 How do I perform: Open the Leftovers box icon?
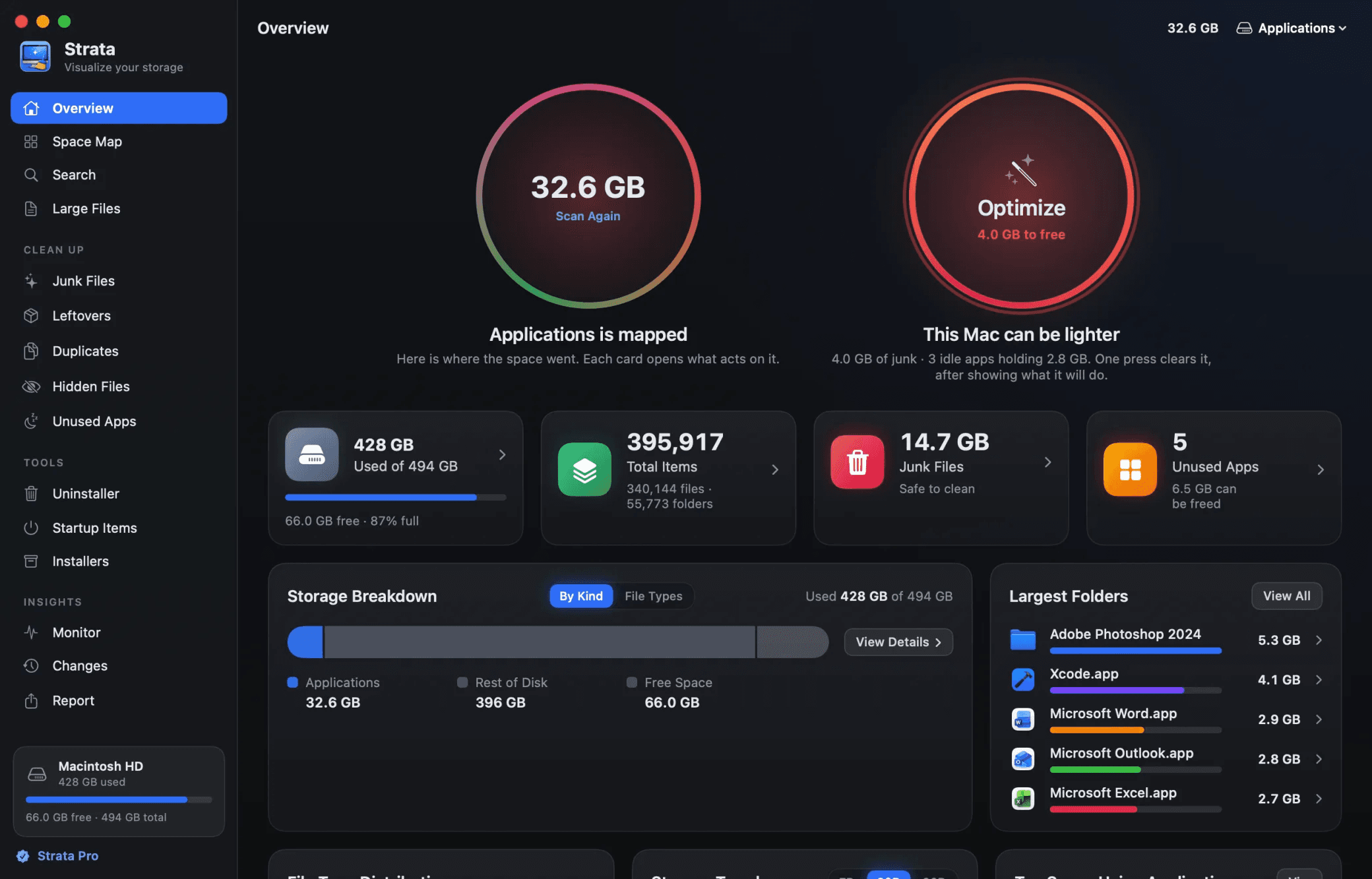31,316
